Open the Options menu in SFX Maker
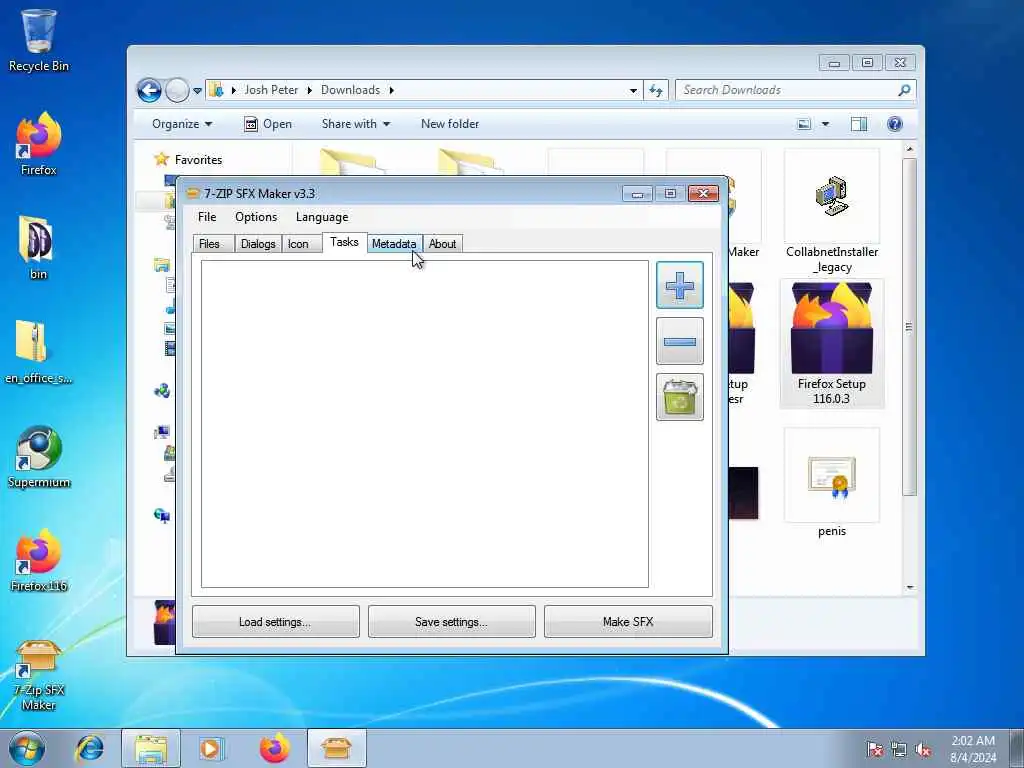 pyautogui.click(x=256, y=217)
